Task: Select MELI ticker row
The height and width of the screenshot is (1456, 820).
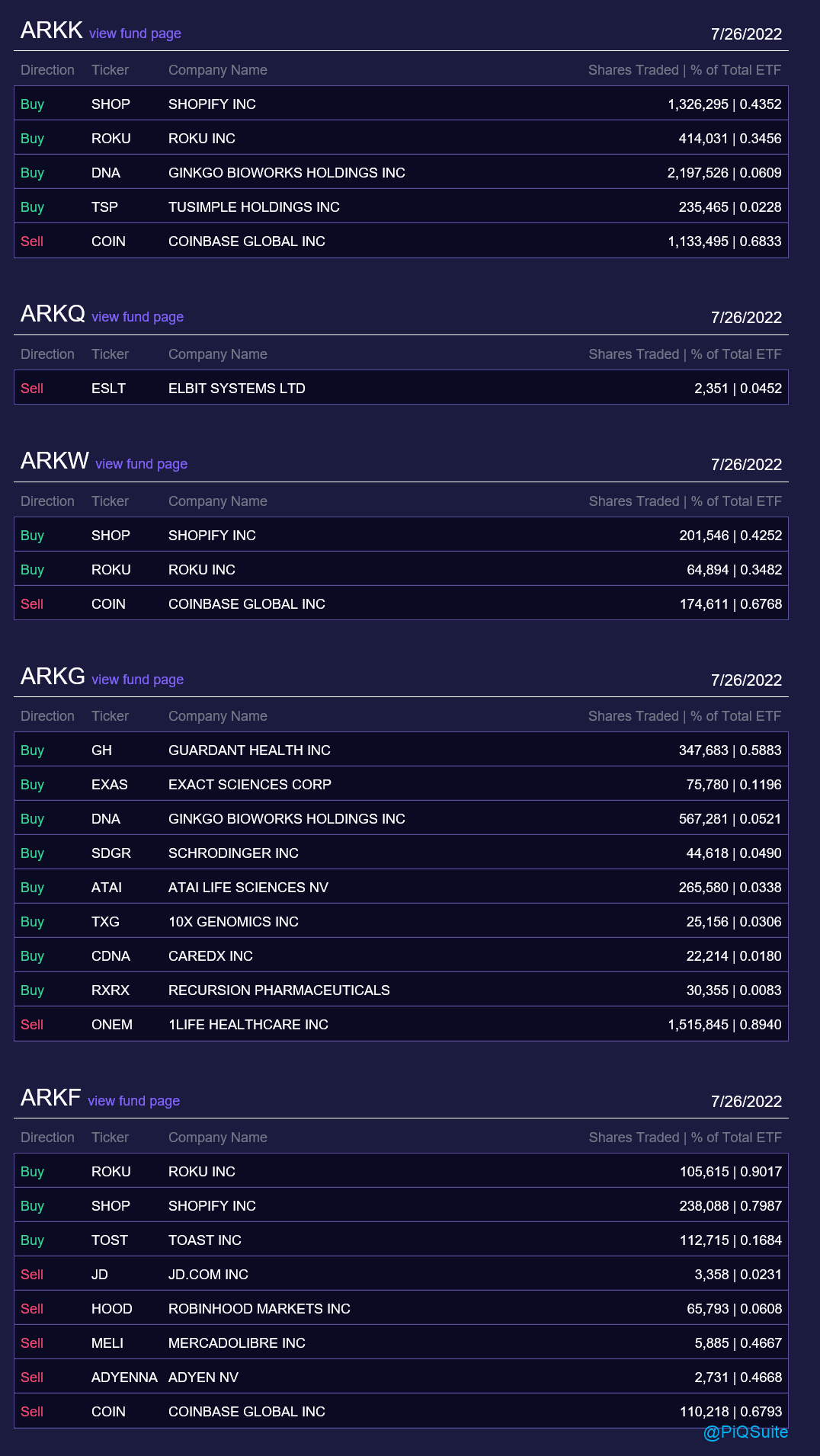Action: click(x=401, y=1342)
